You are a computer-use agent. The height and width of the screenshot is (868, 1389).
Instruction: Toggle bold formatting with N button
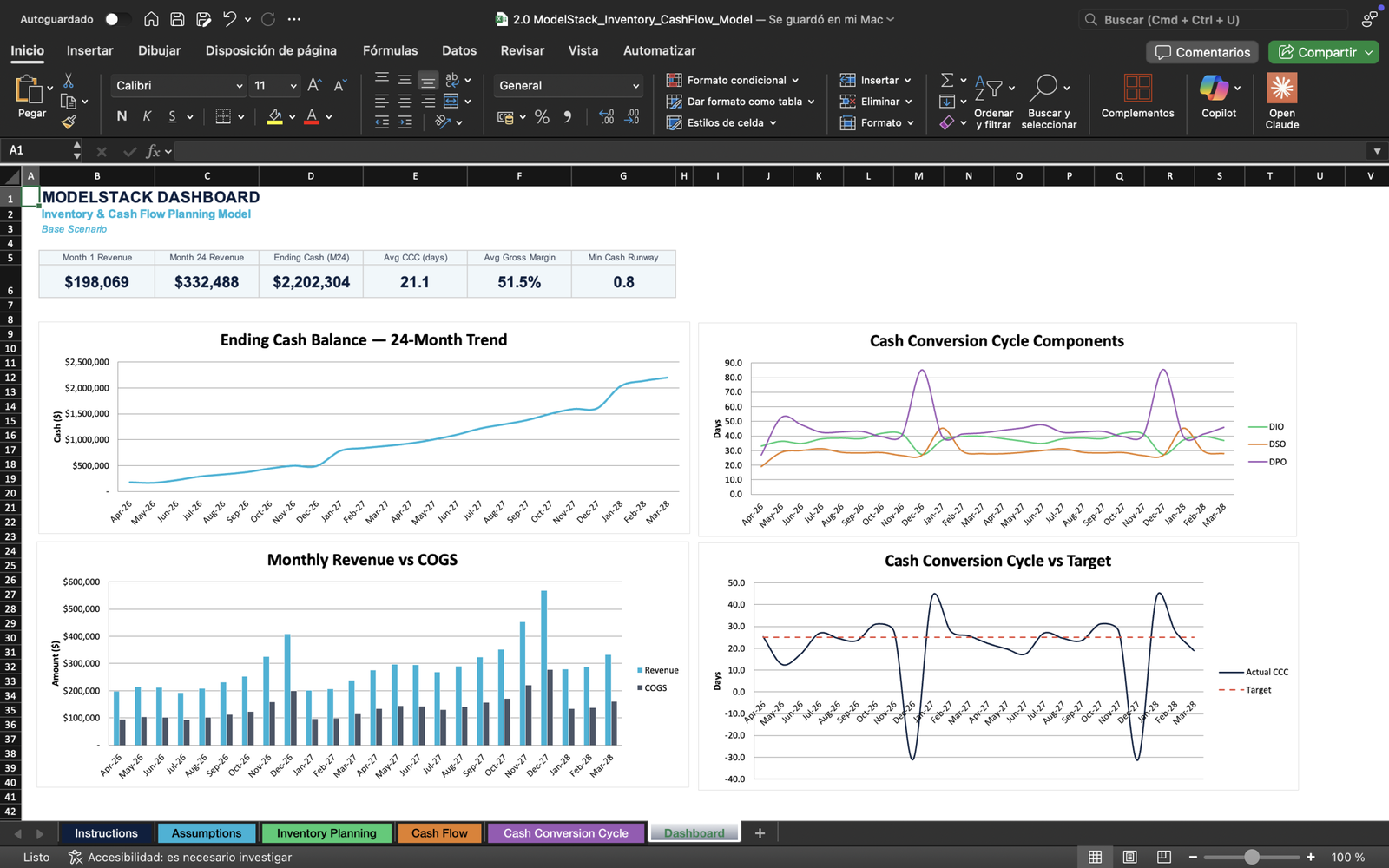122,116
